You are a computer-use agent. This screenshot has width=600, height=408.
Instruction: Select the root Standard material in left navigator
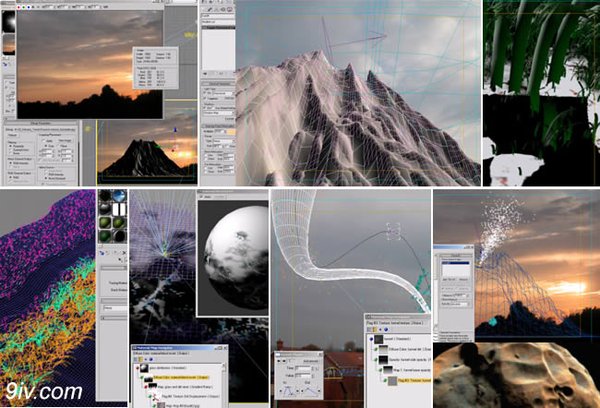pos(161,368)
